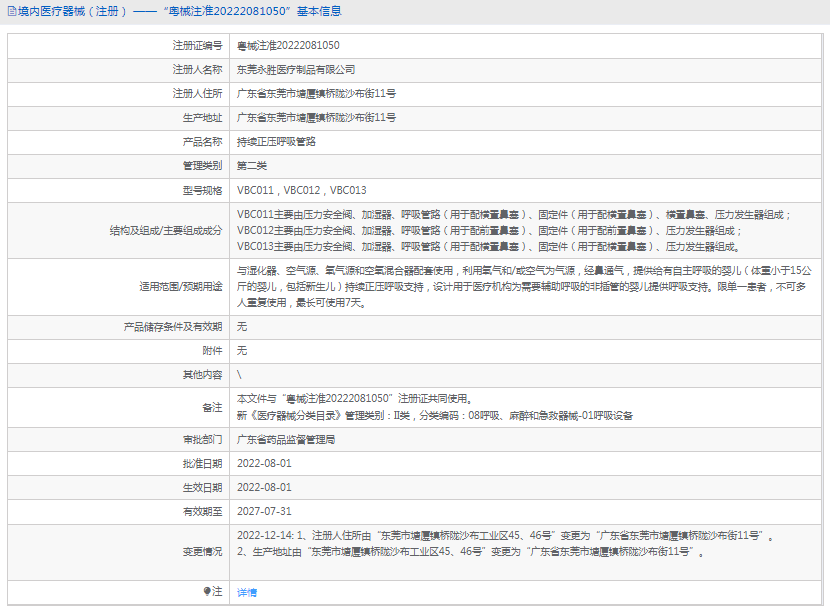Click the 型号规格 row label
The image size is (830, 612).
tap(203, 190)
